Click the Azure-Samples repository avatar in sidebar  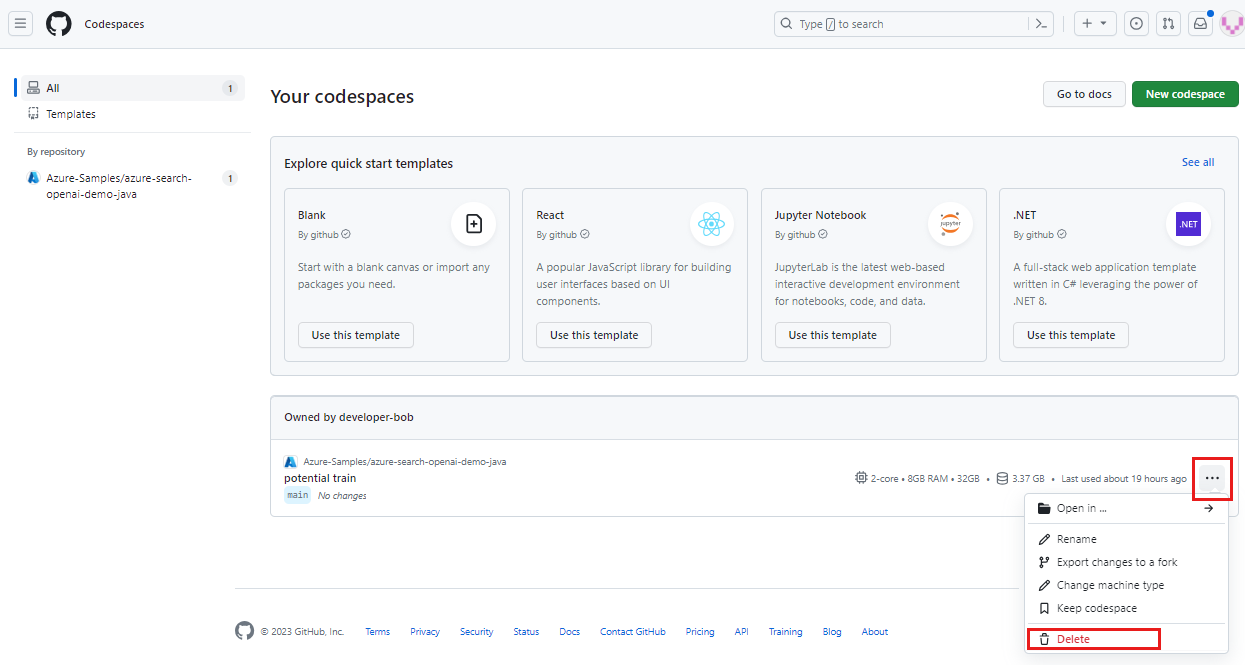click(31, 178)
